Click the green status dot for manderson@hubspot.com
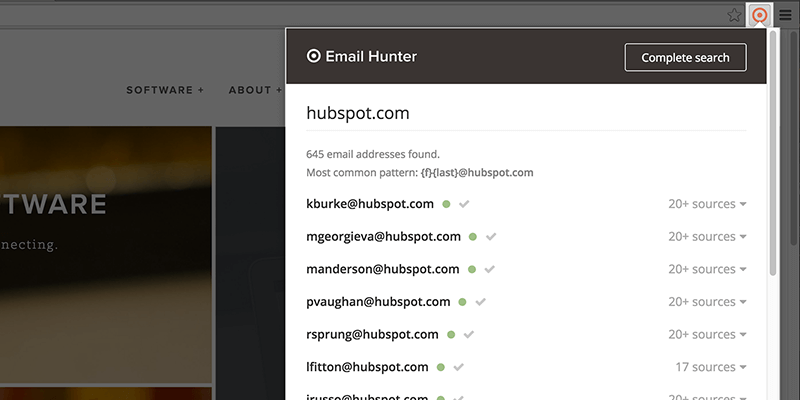The height and width of the screenshot is (400, 800). [x=472, y=269]
